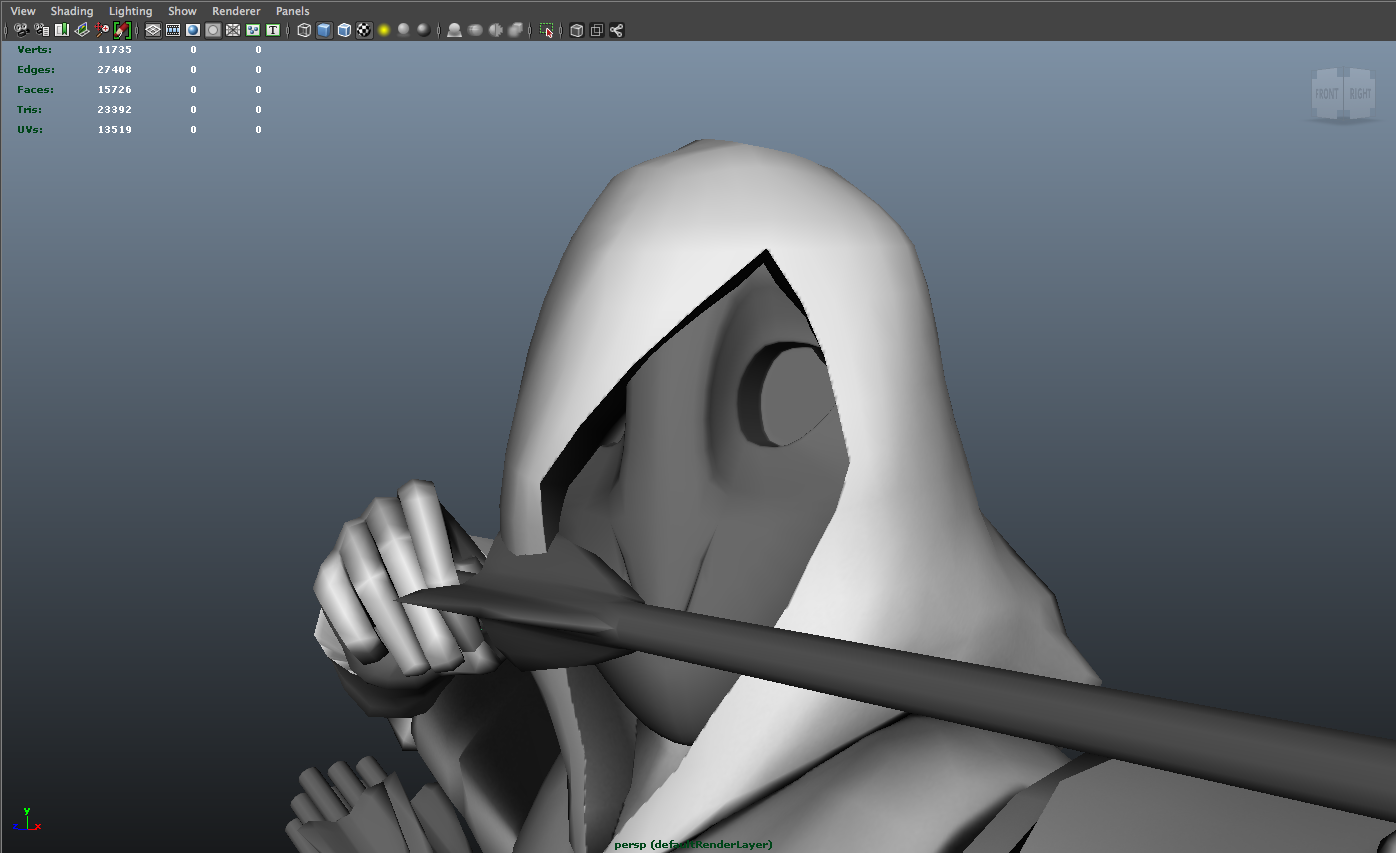1396x853 pixels.
Task: Click Isolate Select icon with red cursor
Action: 546,30
